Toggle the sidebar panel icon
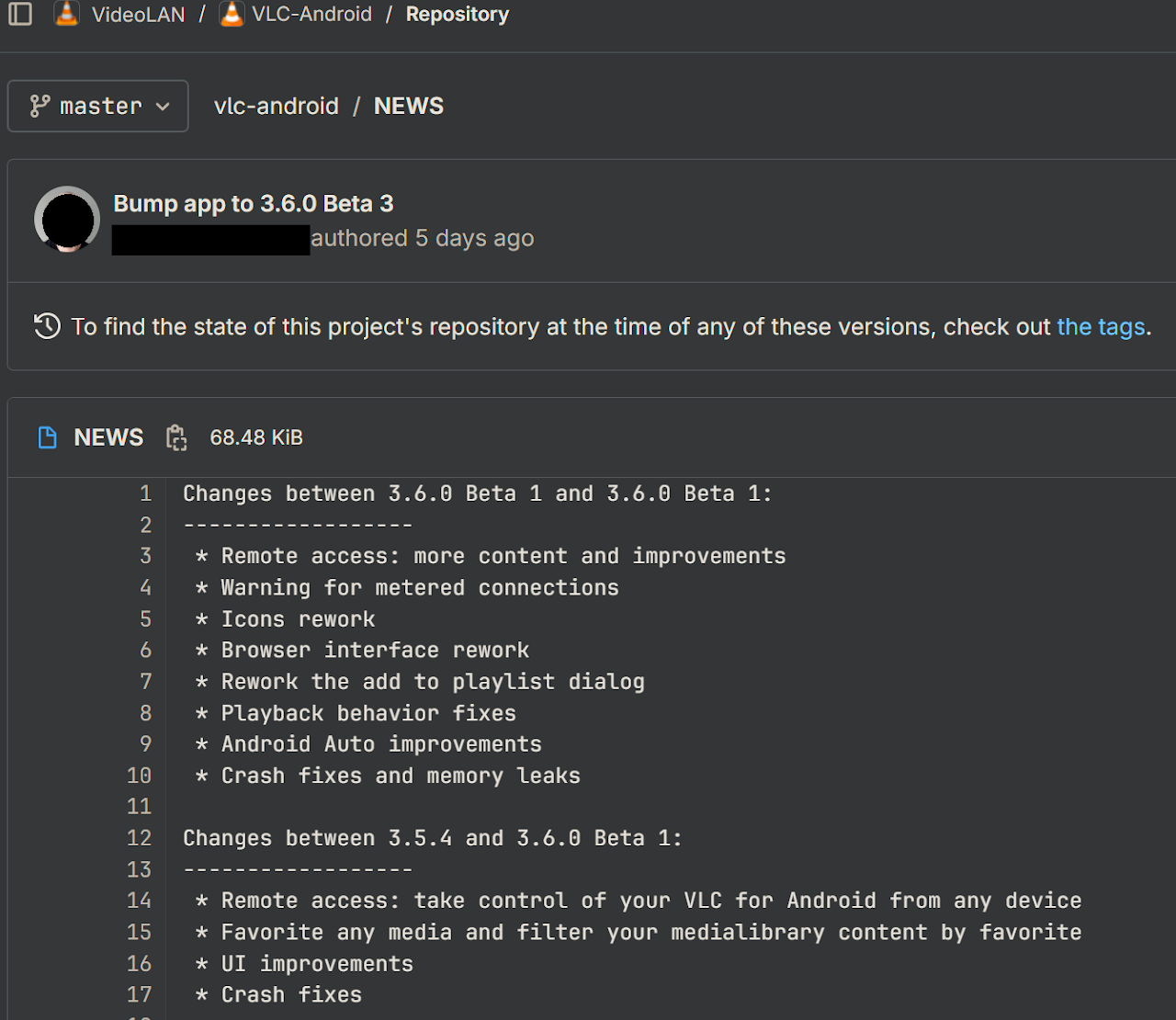The width and height of the screenshot is (1176, 1020). [20, 14]
